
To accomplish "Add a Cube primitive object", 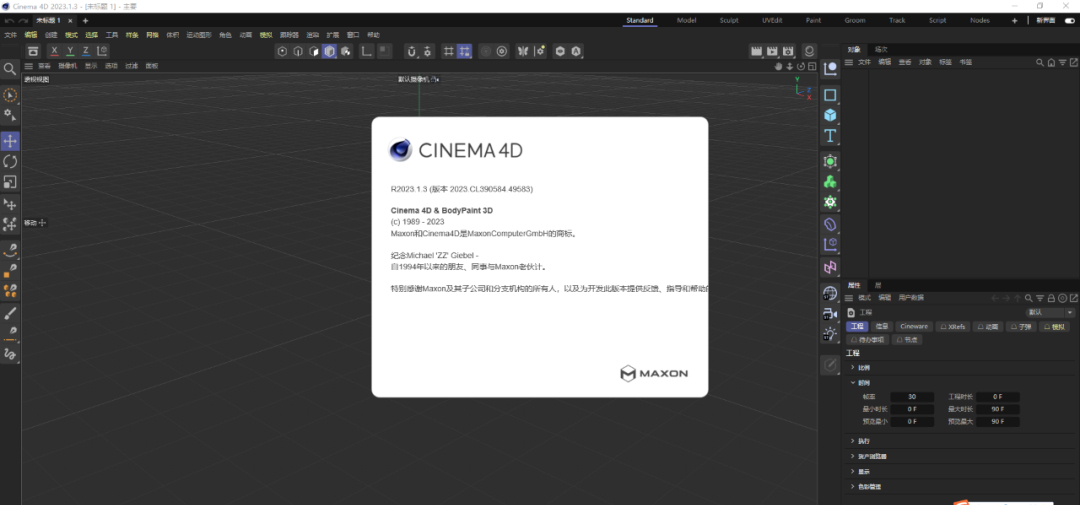I will point(830,115).
